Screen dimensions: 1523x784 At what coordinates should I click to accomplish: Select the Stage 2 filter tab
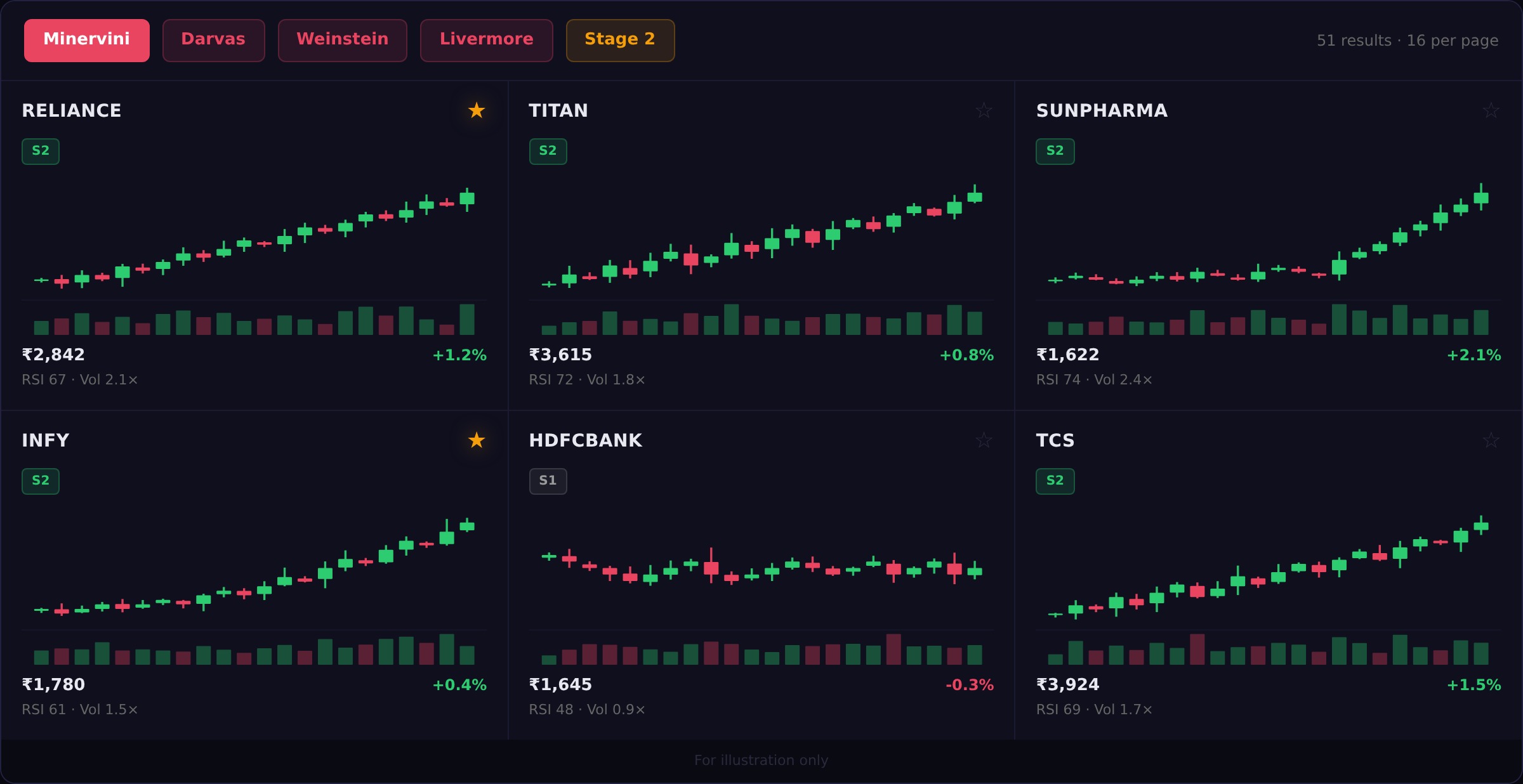(620, 41)
